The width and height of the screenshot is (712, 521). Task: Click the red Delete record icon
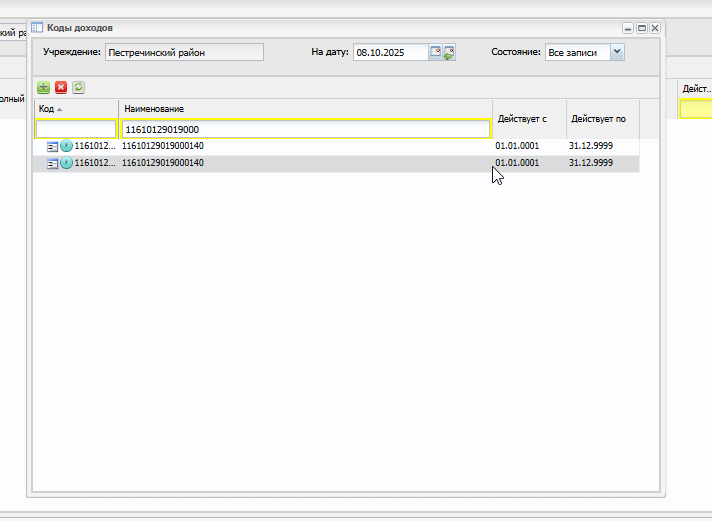pos(61,87)
